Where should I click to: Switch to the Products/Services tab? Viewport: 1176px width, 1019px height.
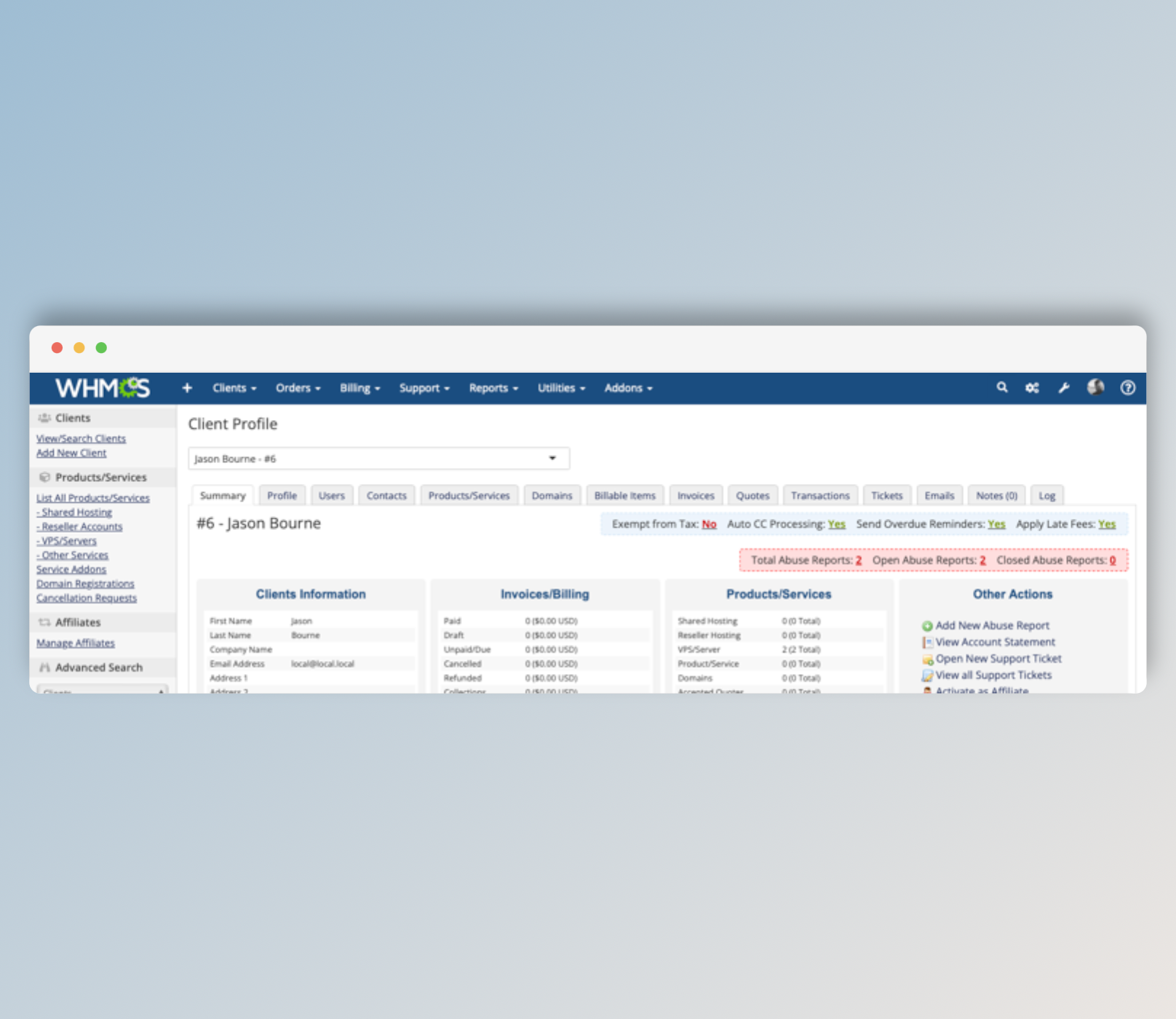(469, 496)
